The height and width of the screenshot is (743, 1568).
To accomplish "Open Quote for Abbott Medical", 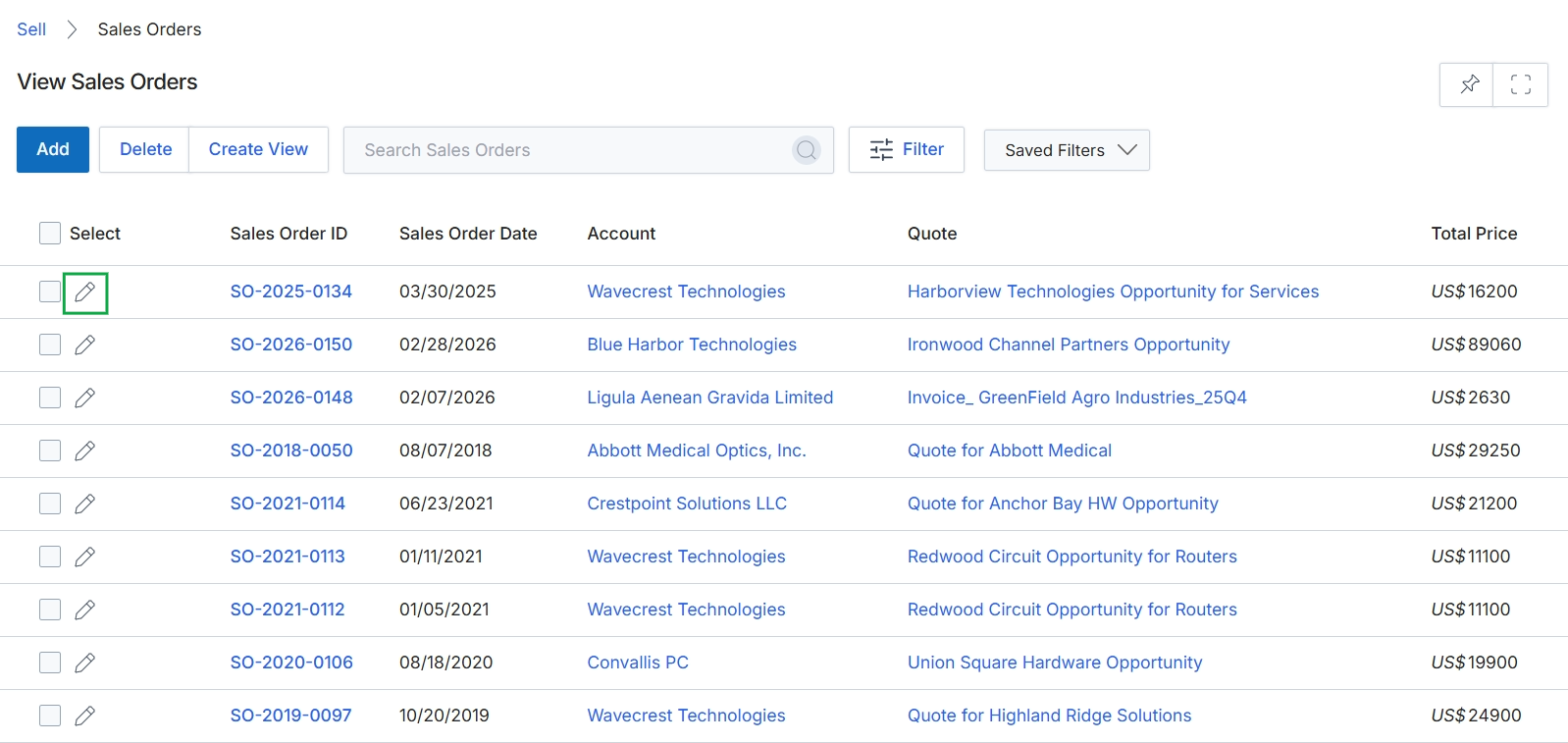I will pyautogui.click(x=1010, y=451).
